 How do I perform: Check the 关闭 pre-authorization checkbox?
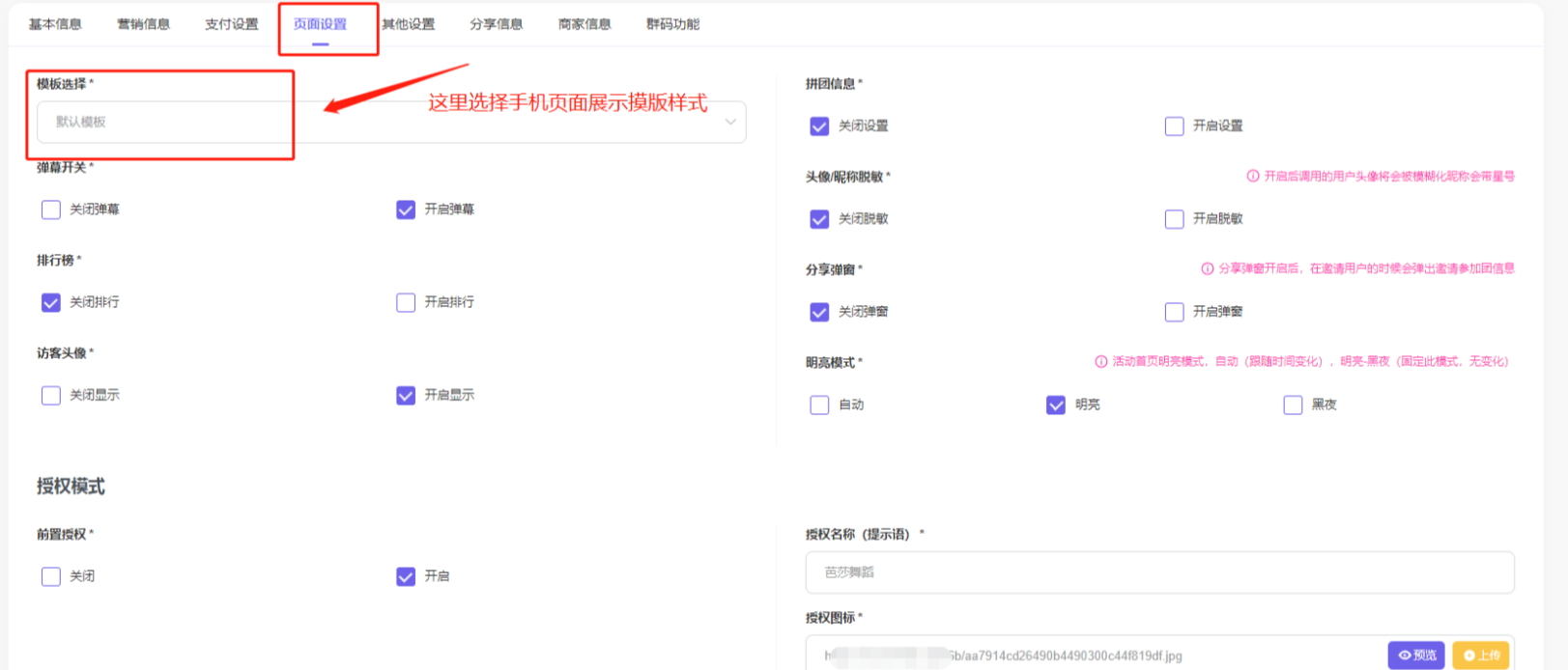point(51,576)
